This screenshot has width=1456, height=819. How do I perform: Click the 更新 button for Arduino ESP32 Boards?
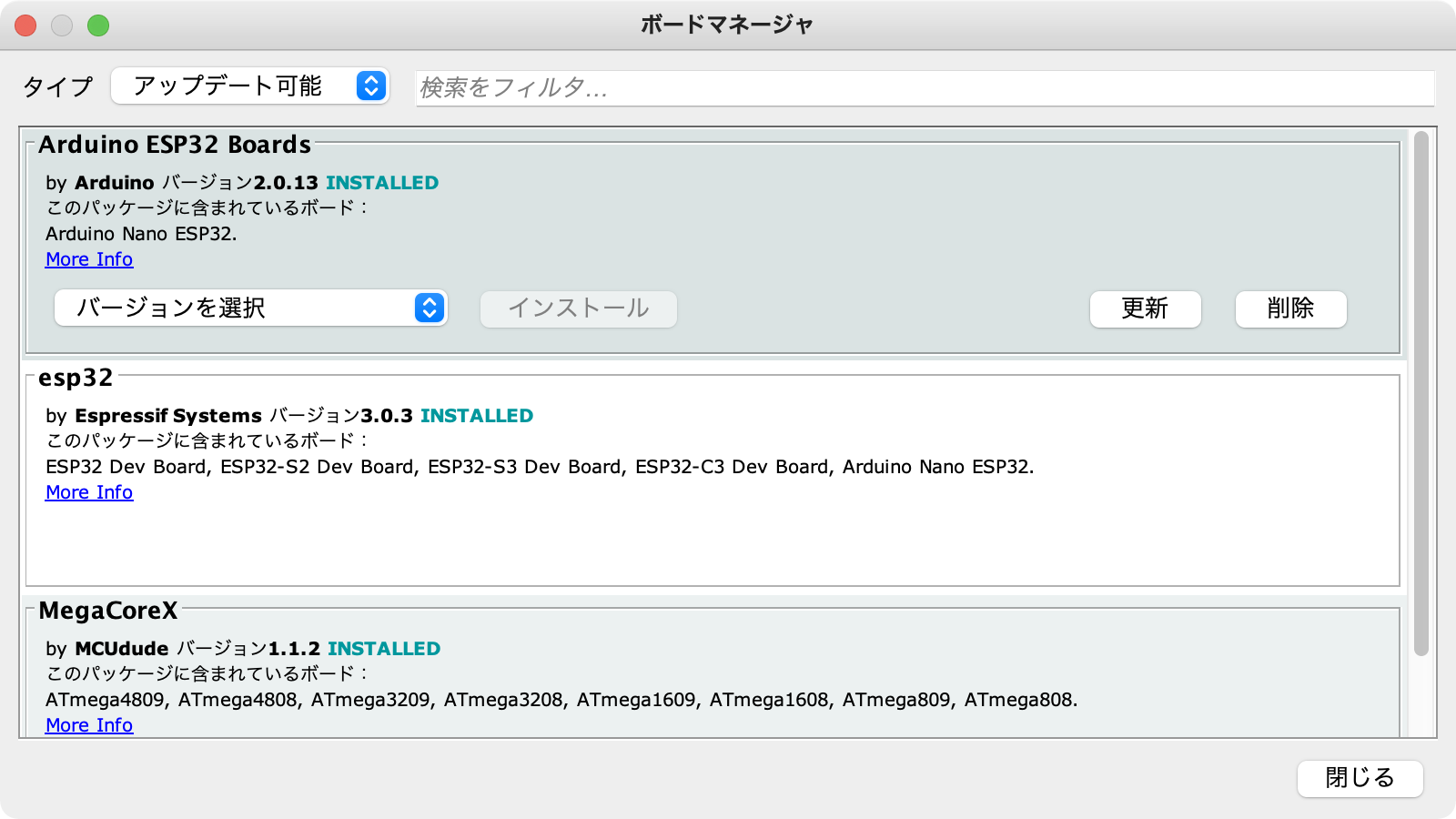tap(1145, 308)
